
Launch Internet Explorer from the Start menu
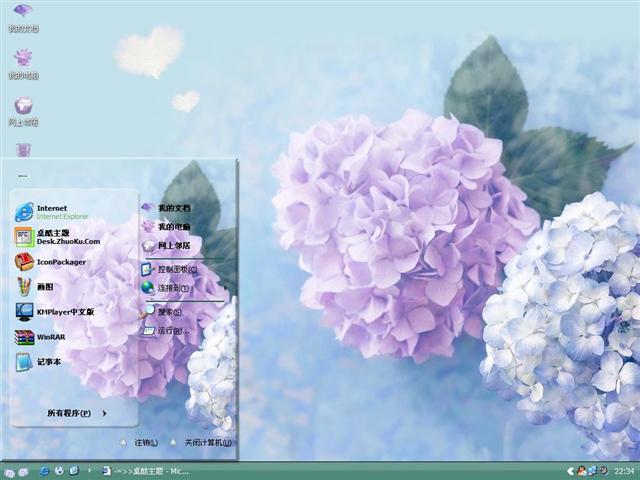pyautogui.click(x=52, y=212)
